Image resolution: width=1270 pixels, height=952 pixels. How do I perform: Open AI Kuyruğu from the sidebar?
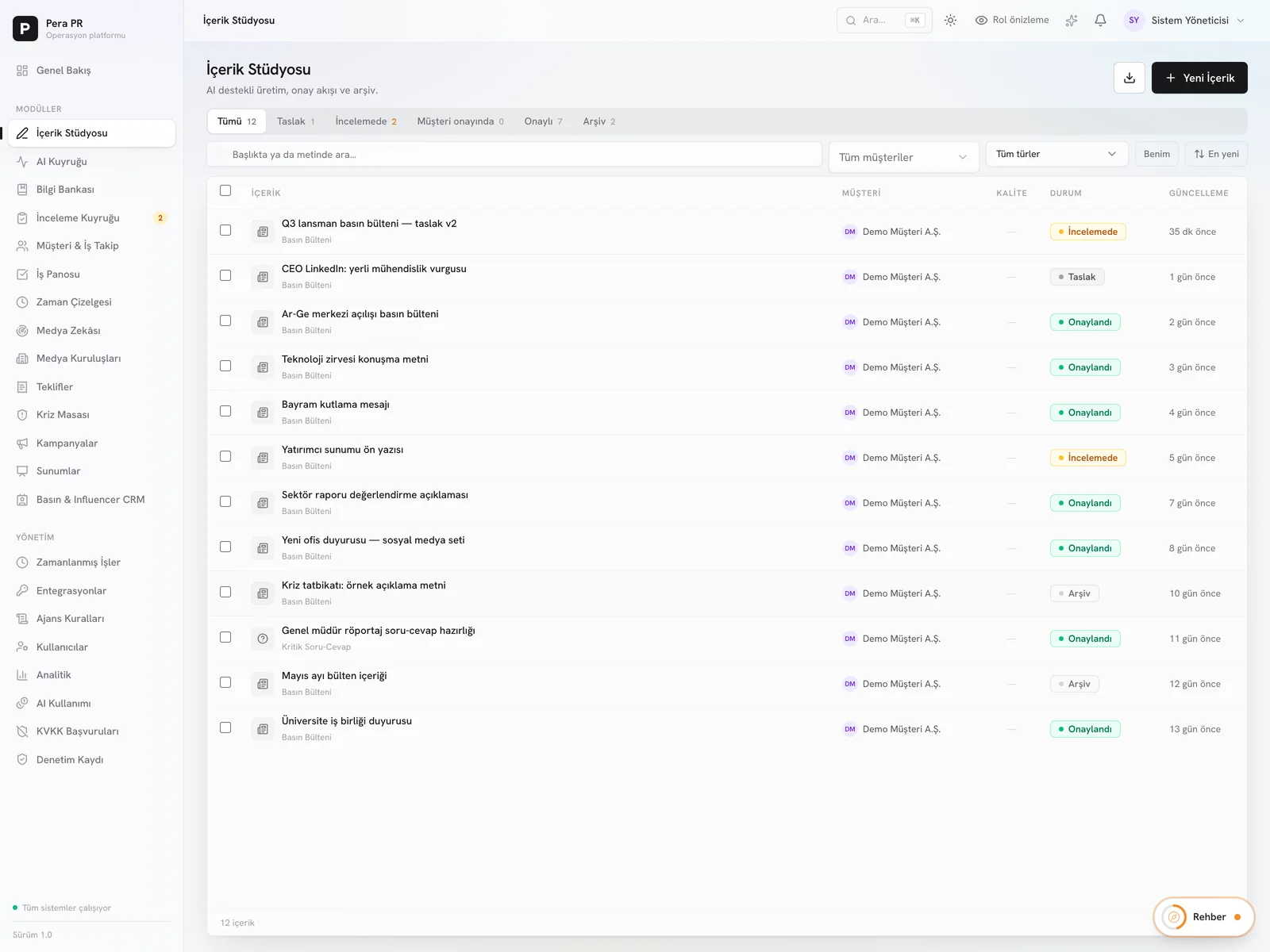91,161
